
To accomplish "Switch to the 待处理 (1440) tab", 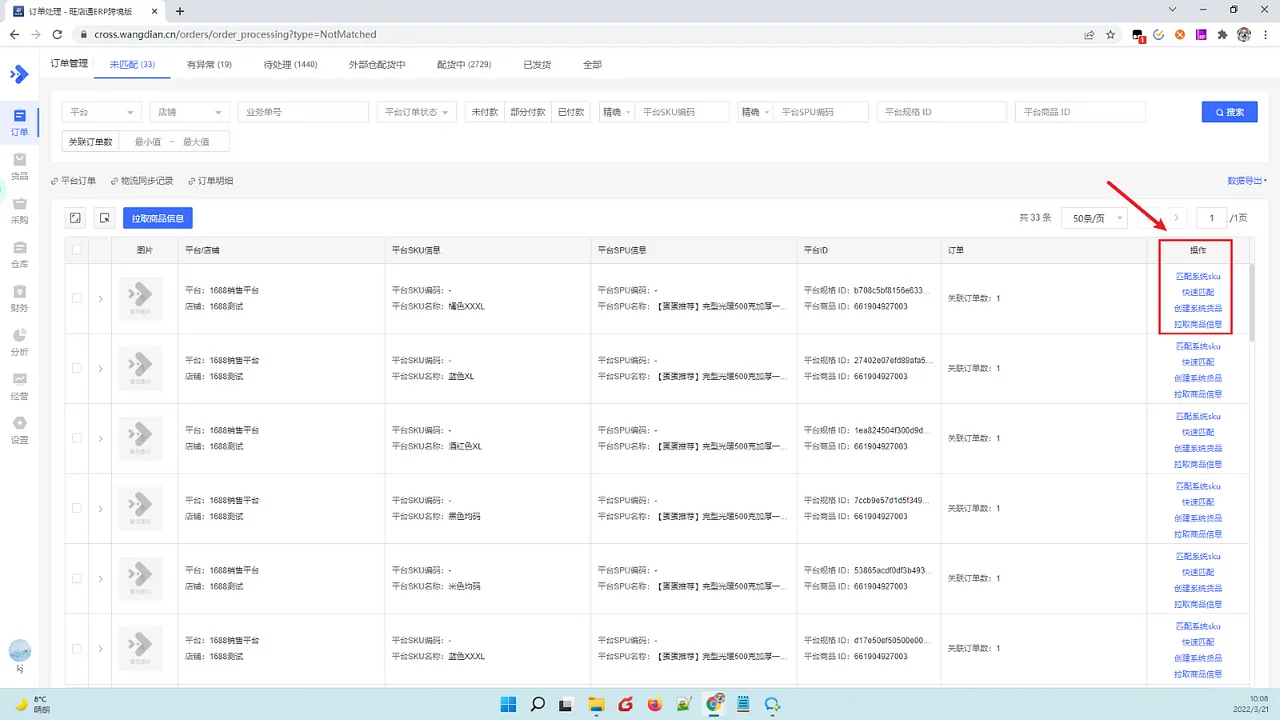I will (x=289, y=64).
